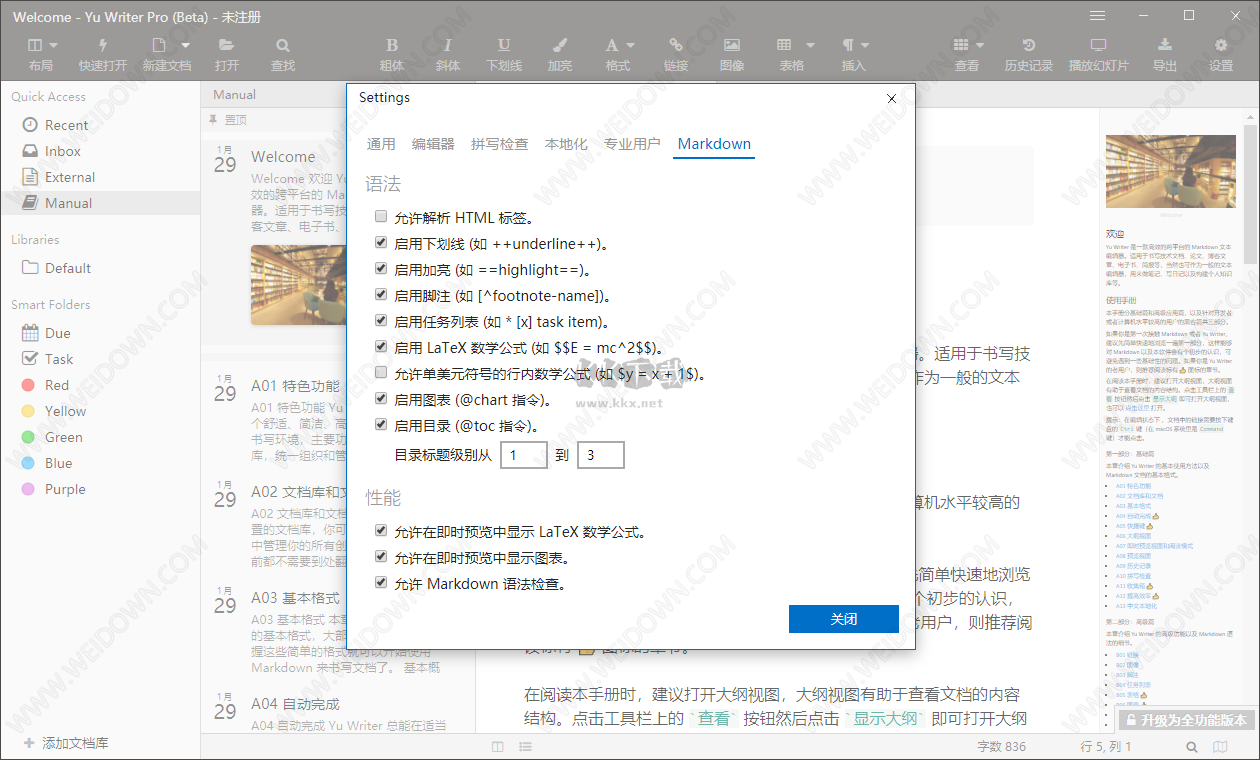1260x760 pixels.
Task: Disable the footnote (启用脚注) option
Action: pos(381,294)
